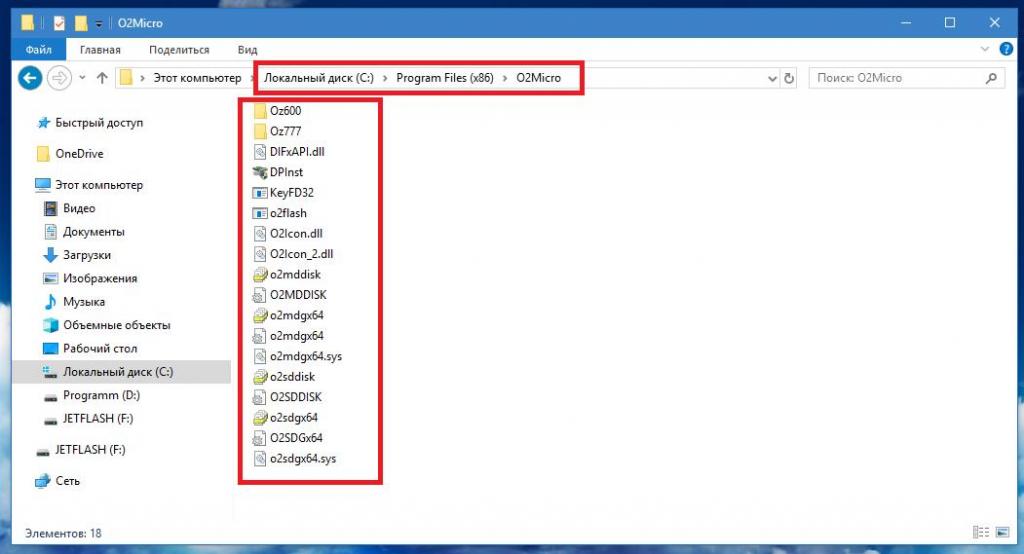Open the Поделиться tab

(x=179, y=49)
